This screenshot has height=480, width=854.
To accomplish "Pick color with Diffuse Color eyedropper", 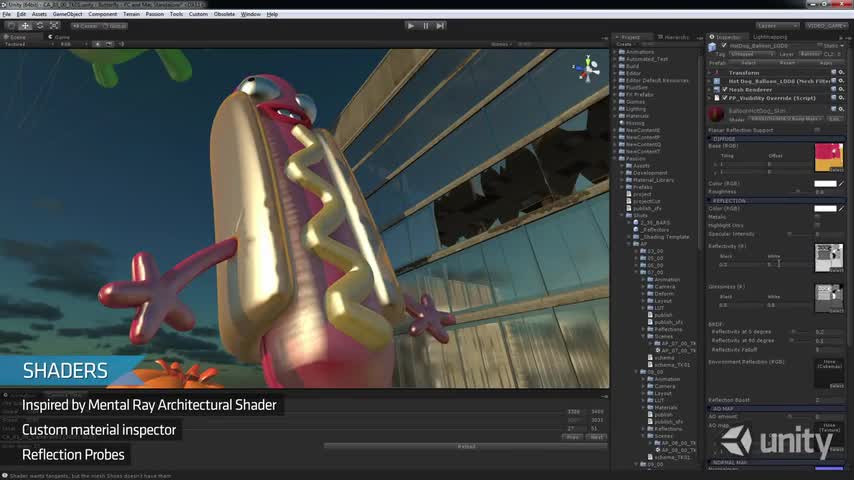I will 841,184.
